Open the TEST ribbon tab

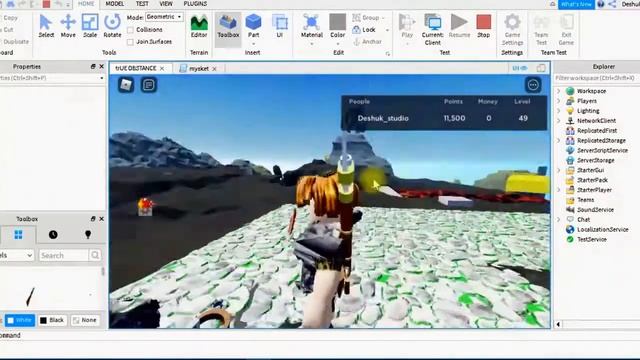pyautogui.click(x=142, y=4)
